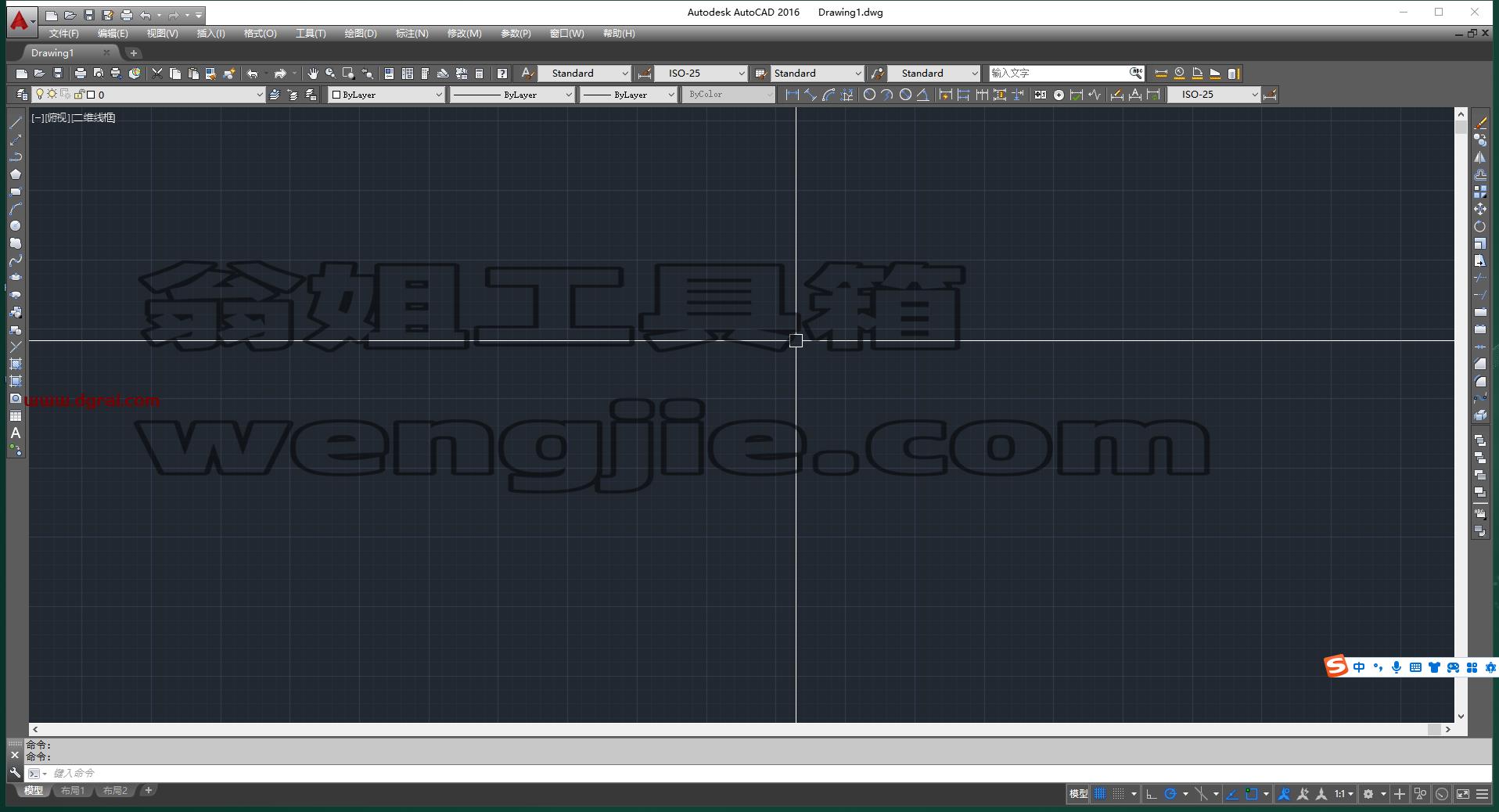Open the ByLayer color control dropdown

coord(386,95)
